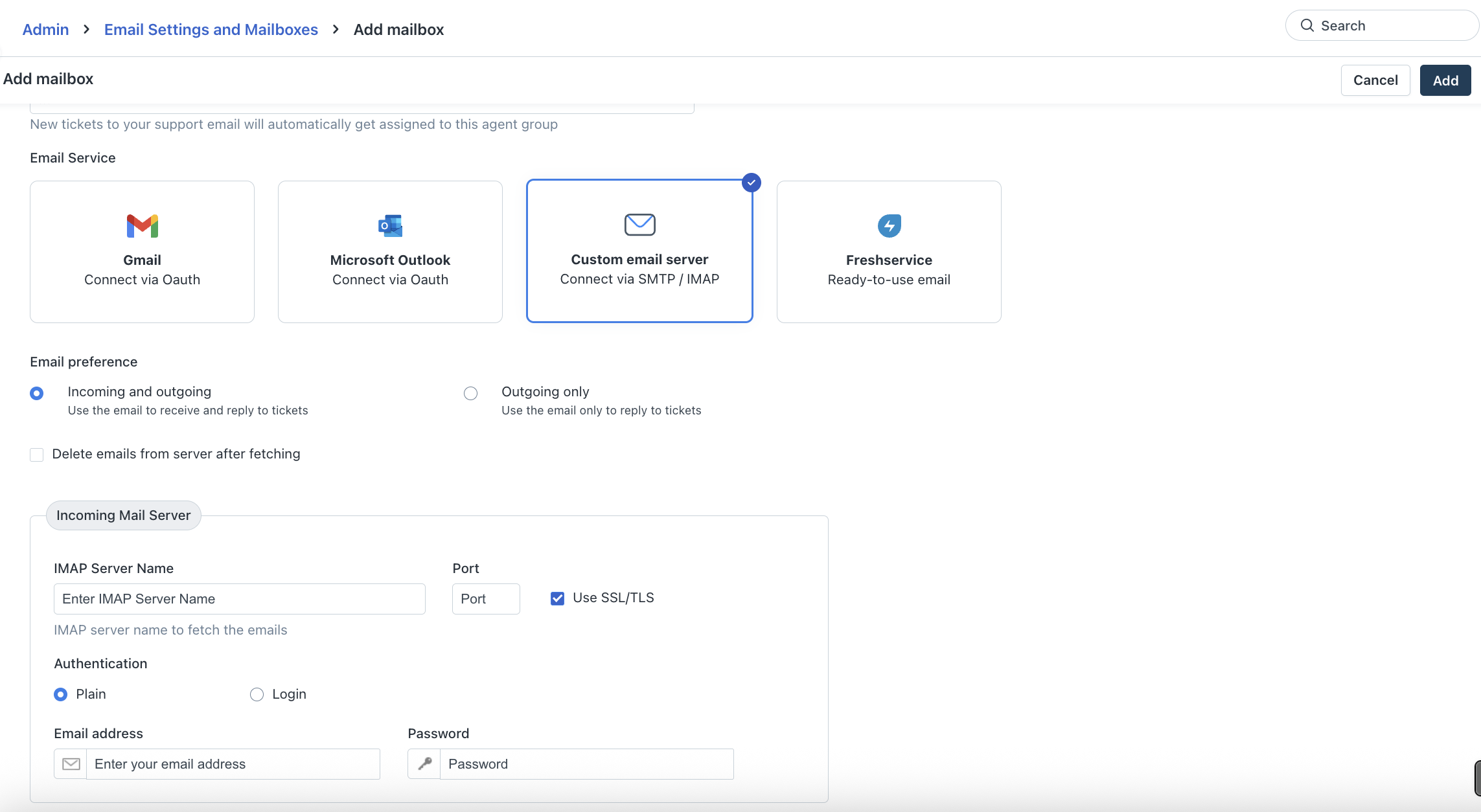
Task: Select Outgoing only email preference
Action: 470,393
